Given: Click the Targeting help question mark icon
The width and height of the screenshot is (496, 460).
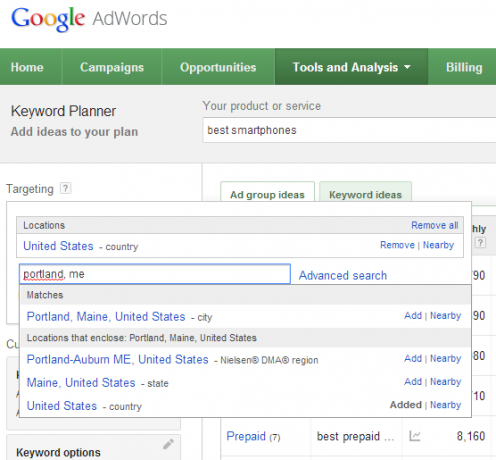Looking at the screenshot, I should coord(65,188).
